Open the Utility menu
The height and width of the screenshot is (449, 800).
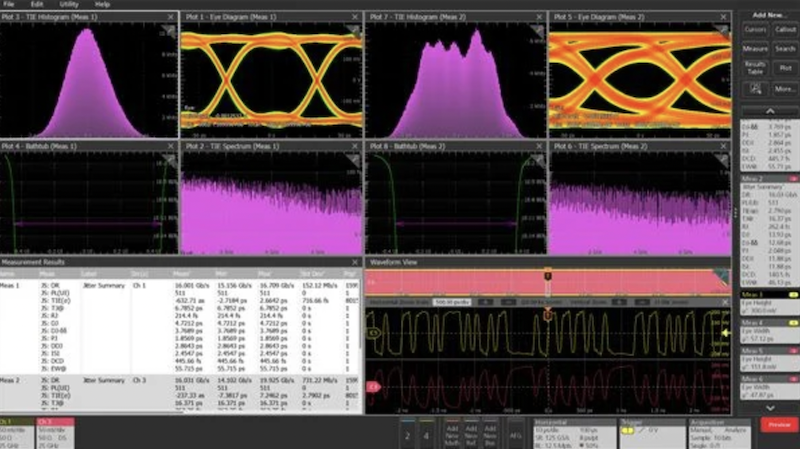[68, 5]
